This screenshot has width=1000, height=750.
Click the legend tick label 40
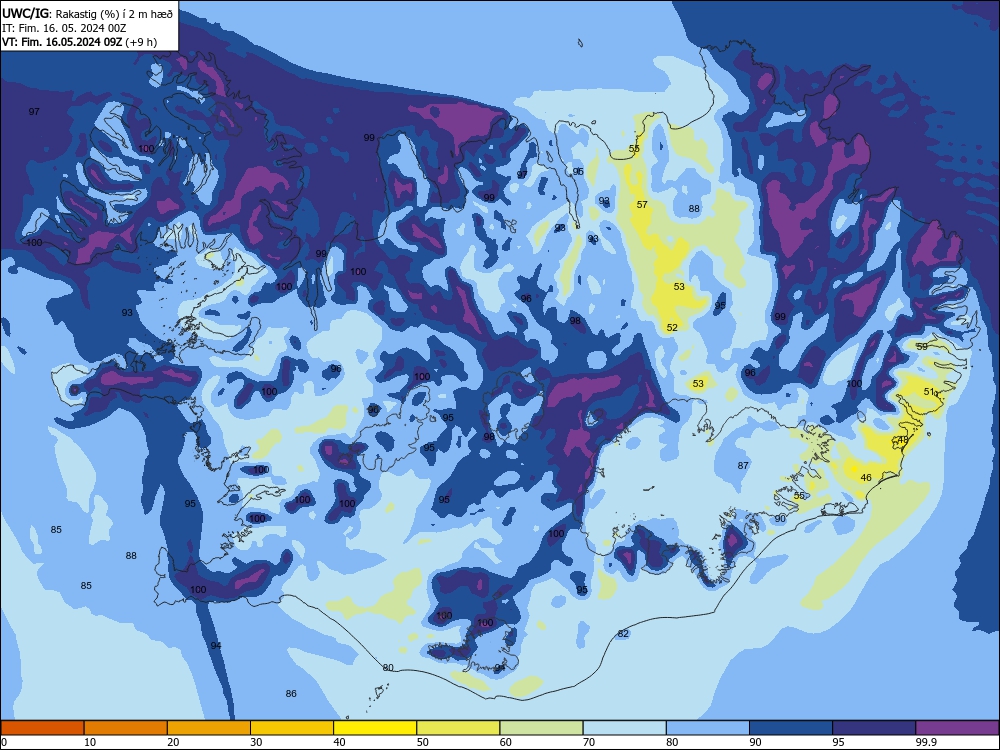coord(339,742)
